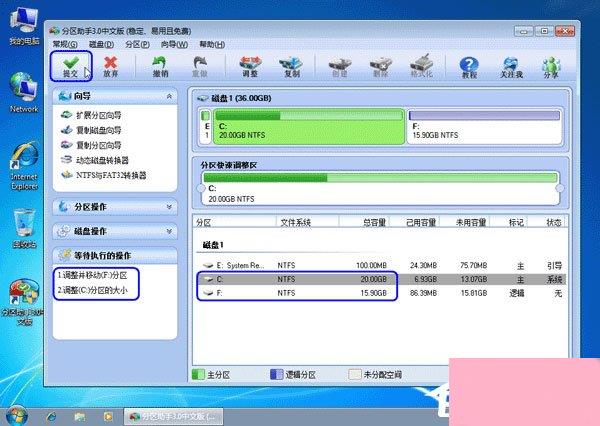This screenshot has height=426, width=600.
Task: Open the NTFS与FAT32转换器 tool
Action: click(x=104, y=175)
